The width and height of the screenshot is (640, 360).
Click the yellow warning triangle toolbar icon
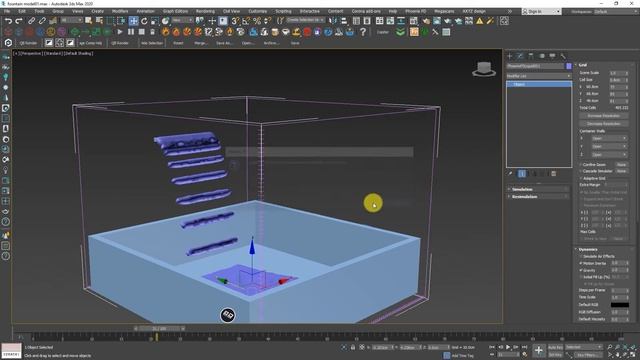(x=480, y=21)
